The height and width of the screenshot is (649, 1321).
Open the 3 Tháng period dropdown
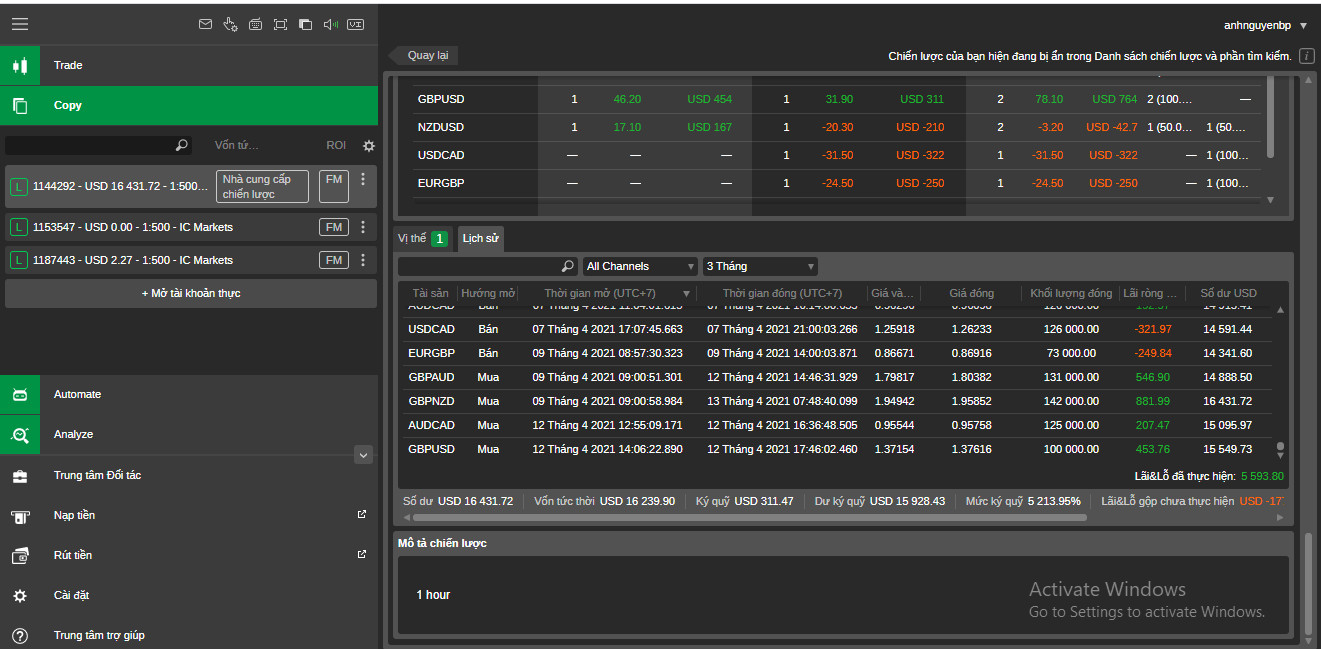coord(760,266)
